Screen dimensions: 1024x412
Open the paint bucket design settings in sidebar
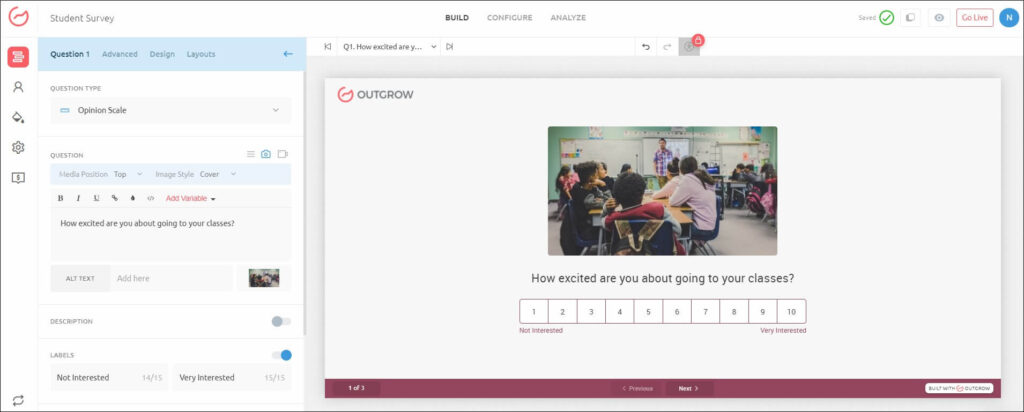18,117
